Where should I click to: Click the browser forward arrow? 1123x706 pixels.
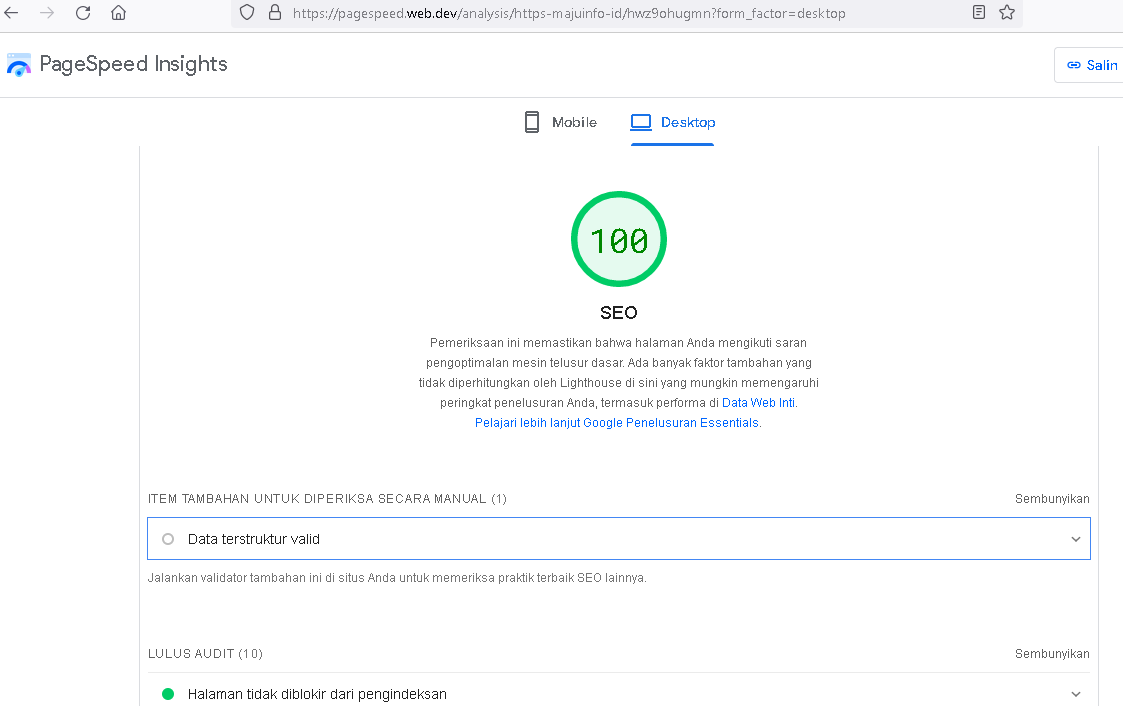pyautogui.click(x=46, y=13)
